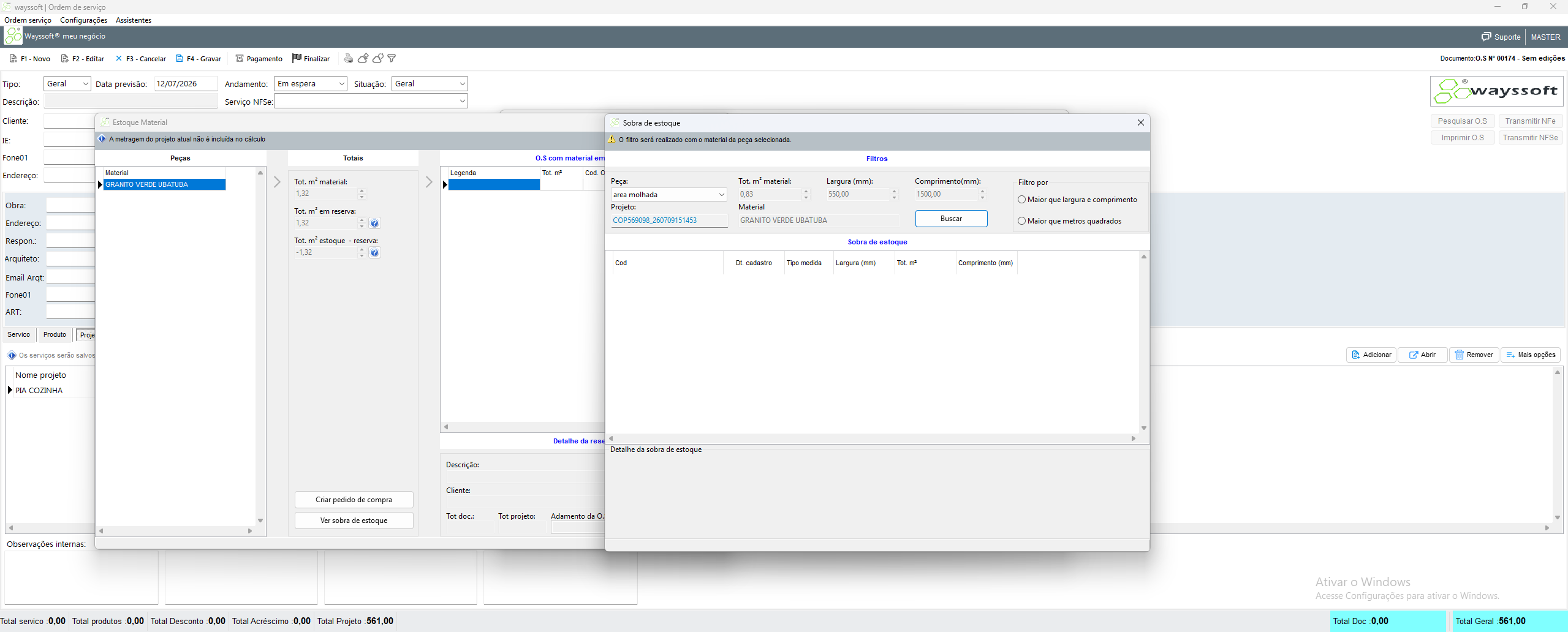Cancel with the F3 - Cancelar button
The image size is (1568, 632).
point(141,59)
